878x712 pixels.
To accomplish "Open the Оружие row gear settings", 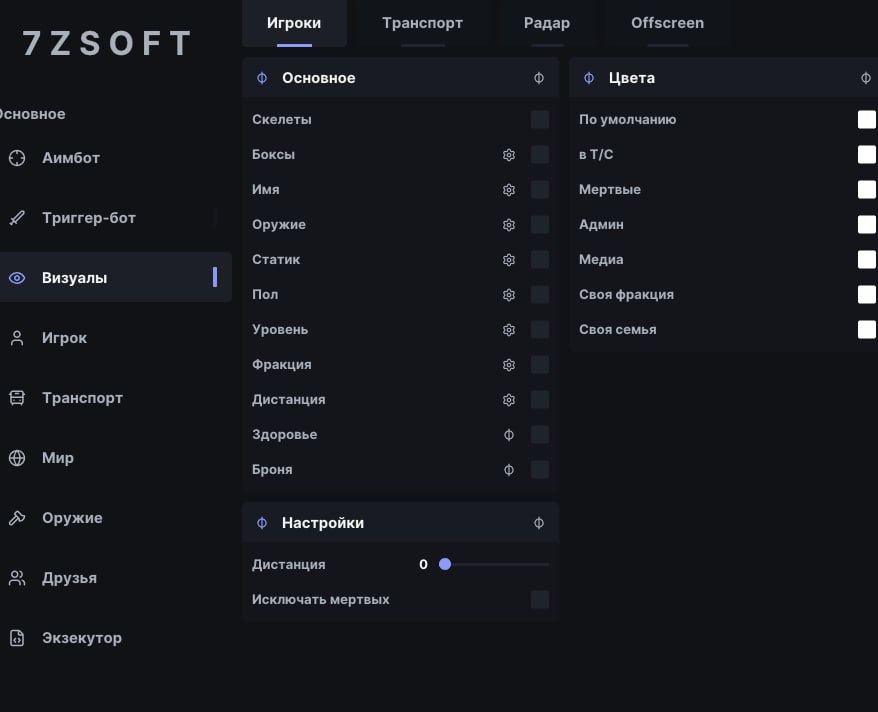I will coord(508,224).
